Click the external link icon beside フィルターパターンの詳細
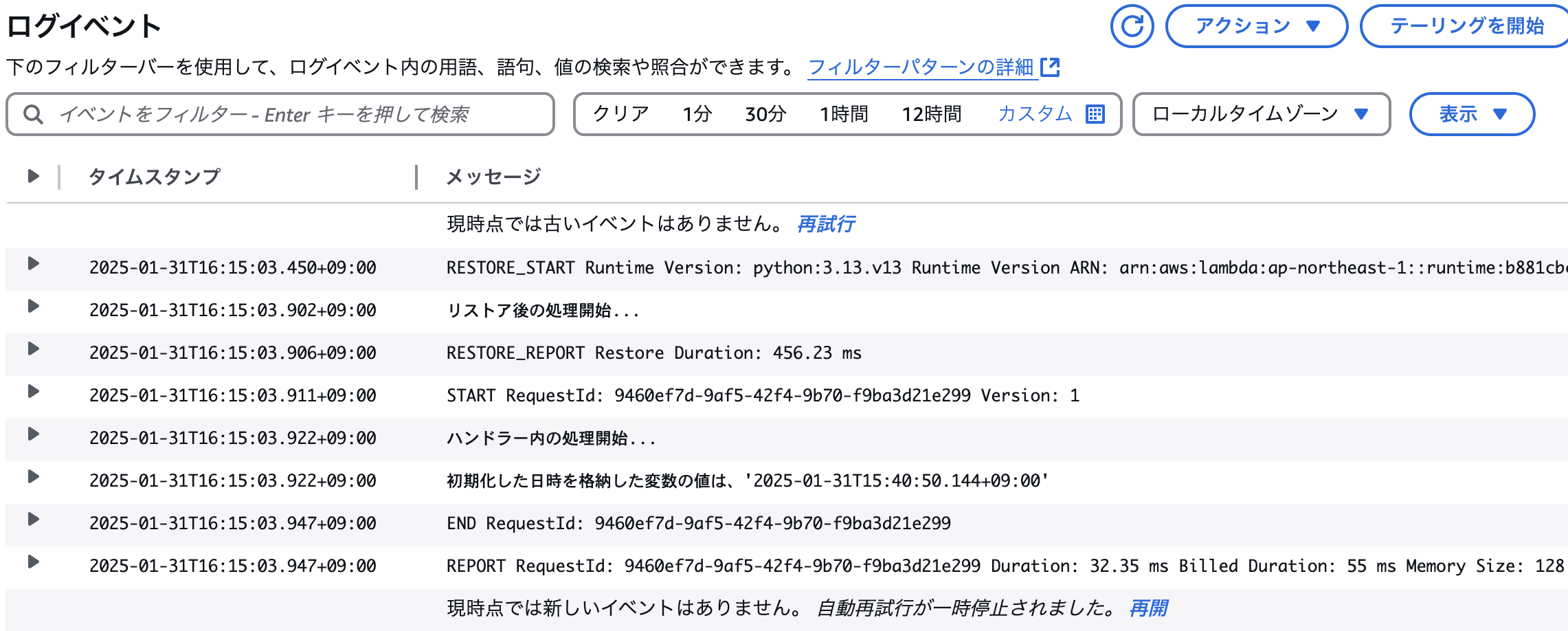The image size is (1568, 631). [x=1051, y=67]
